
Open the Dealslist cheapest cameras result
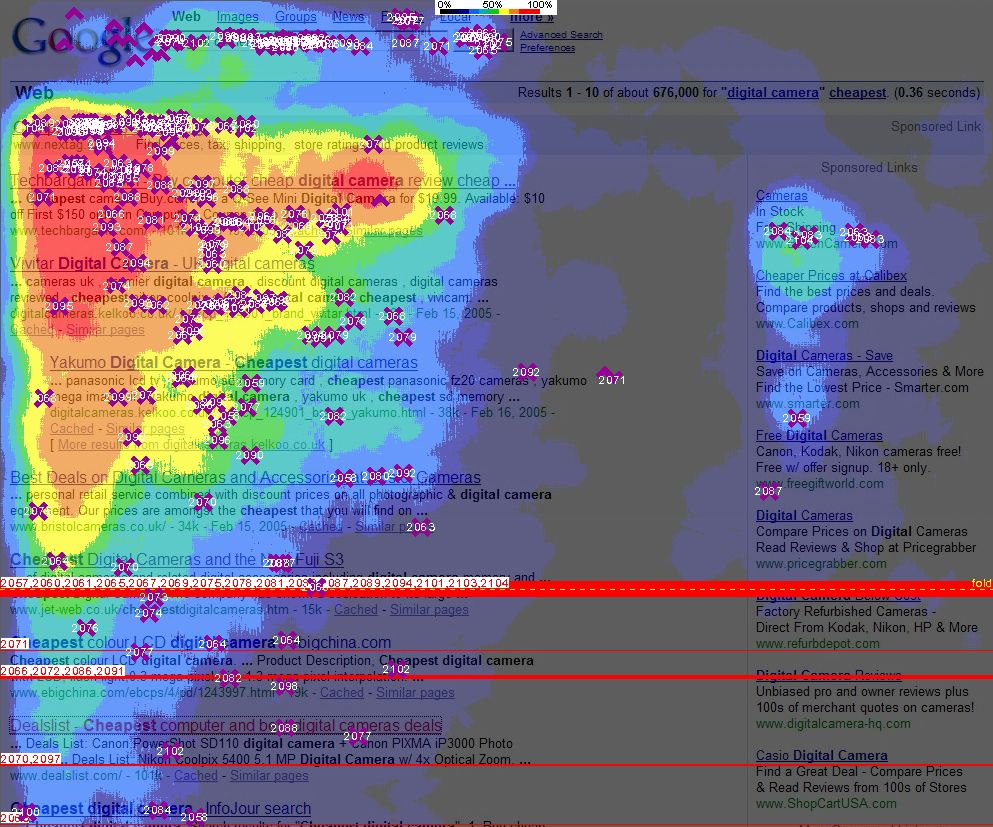coord(225,725)
